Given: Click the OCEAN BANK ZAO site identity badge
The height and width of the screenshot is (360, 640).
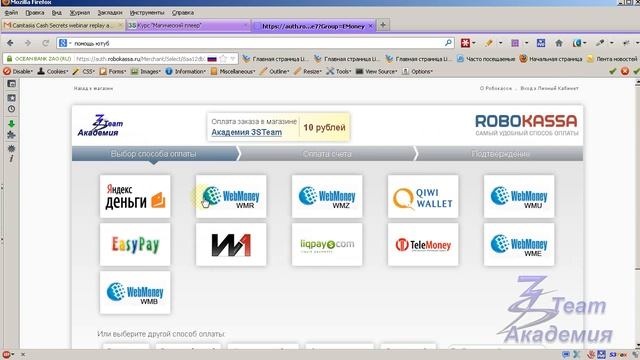Looking at the screenshot, I should tap(39, 59).
